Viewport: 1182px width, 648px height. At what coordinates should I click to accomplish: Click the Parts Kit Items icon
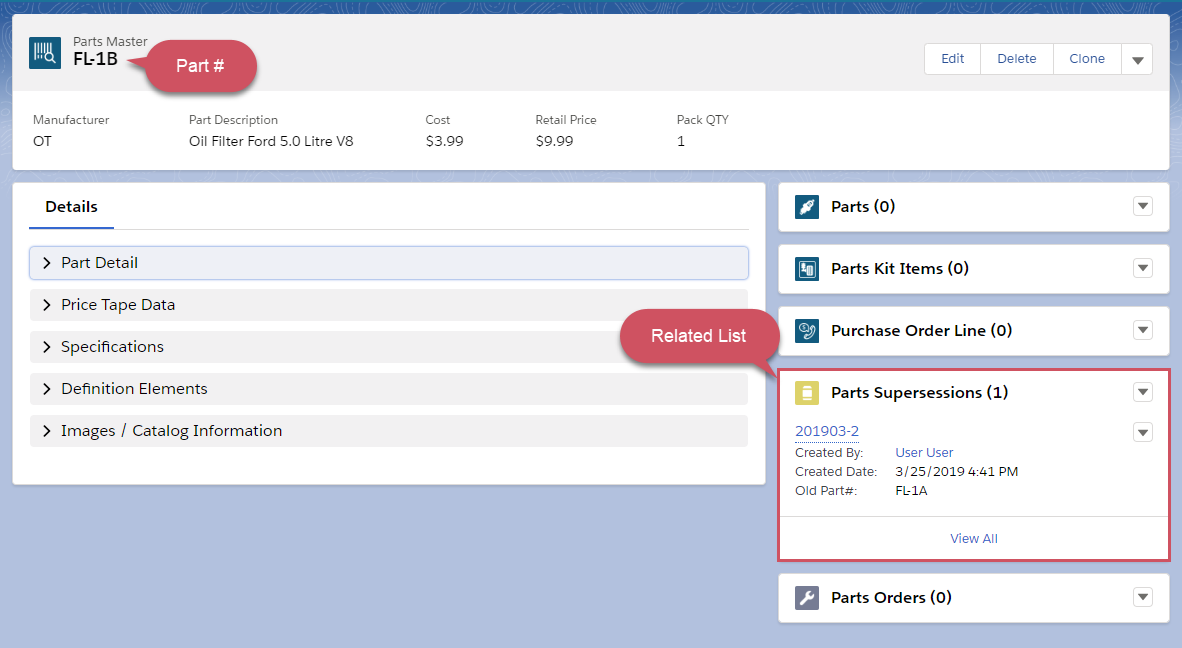point(807,268)
